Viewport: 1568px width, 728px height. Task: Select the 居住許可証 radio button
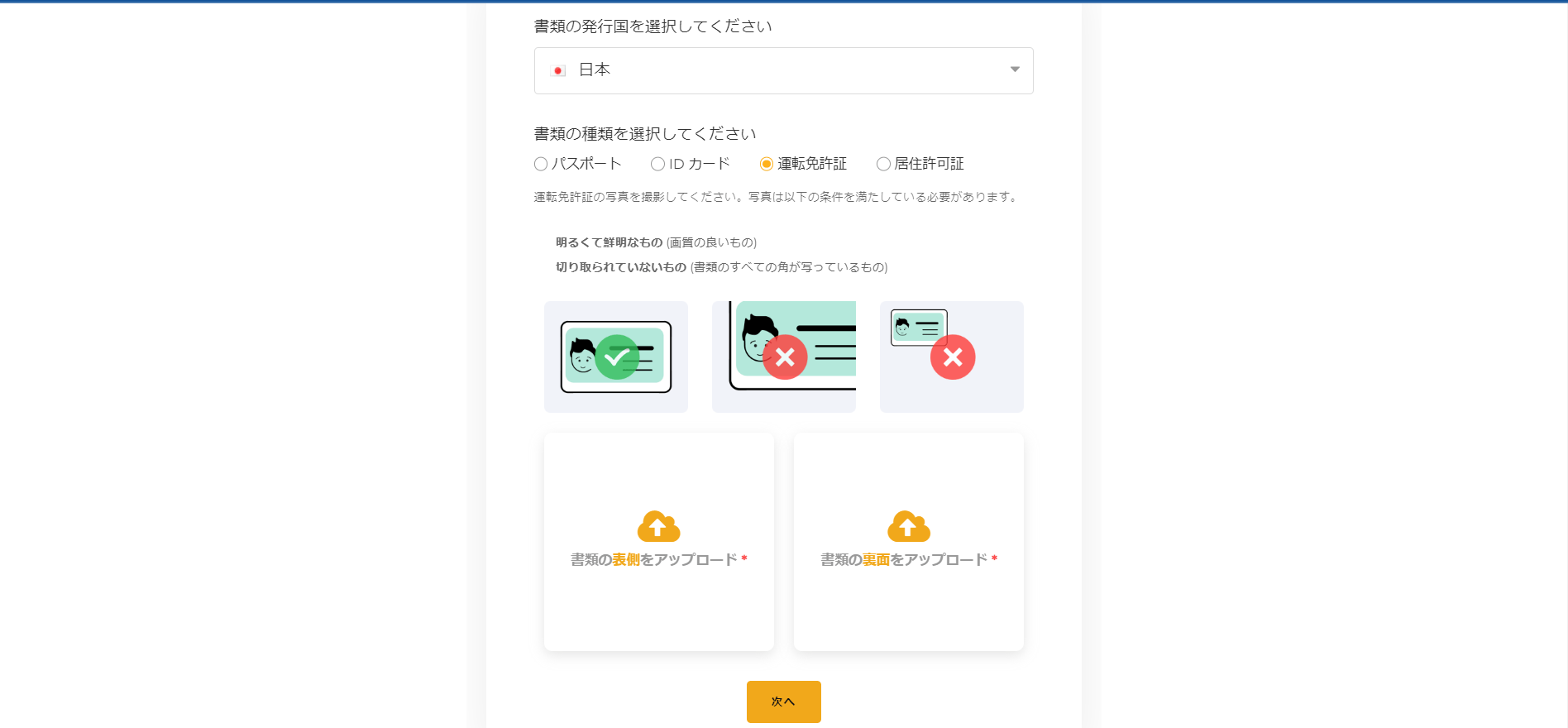tap(883, 164)
